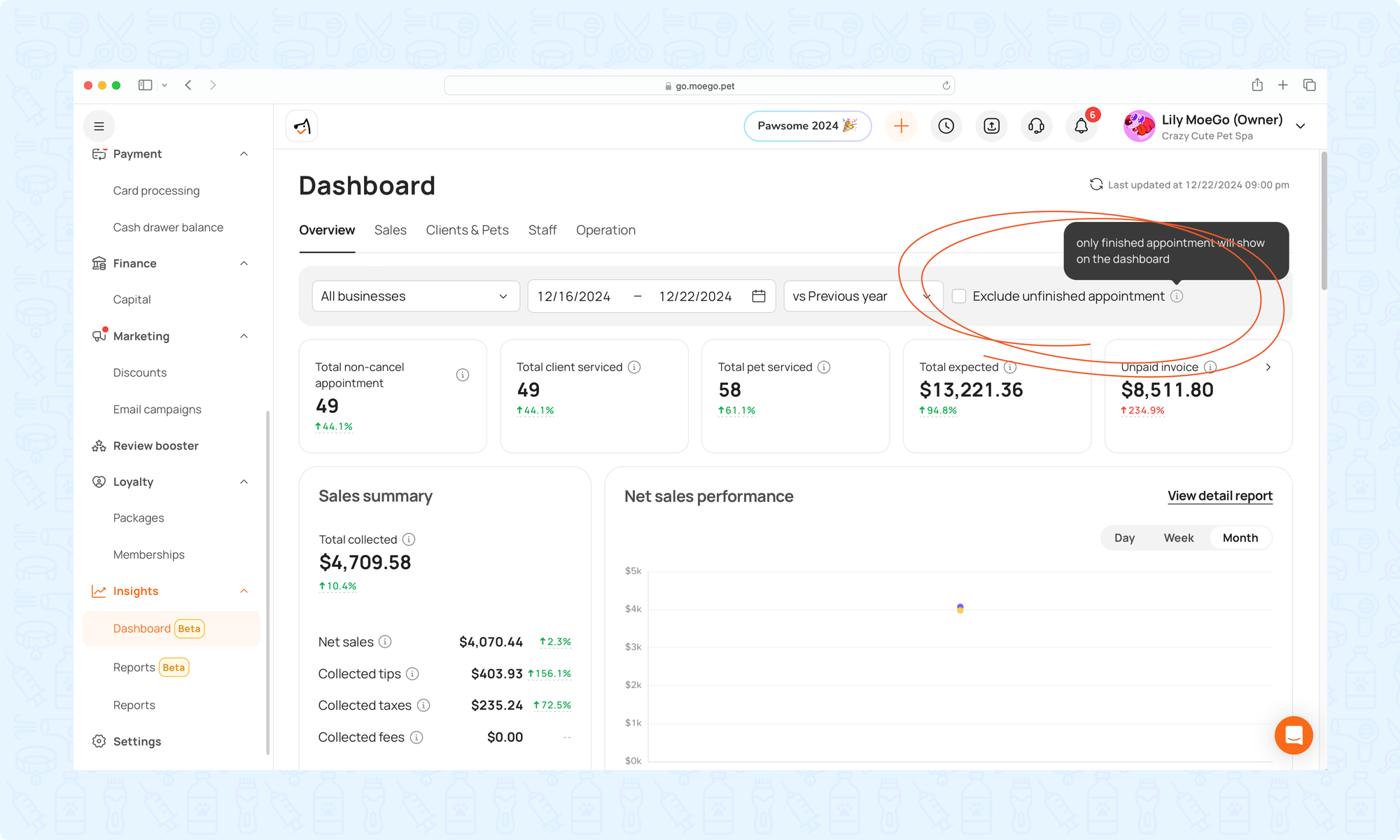Click the orange plus create button
The image size is (1400, 840).
coord(901,126)
